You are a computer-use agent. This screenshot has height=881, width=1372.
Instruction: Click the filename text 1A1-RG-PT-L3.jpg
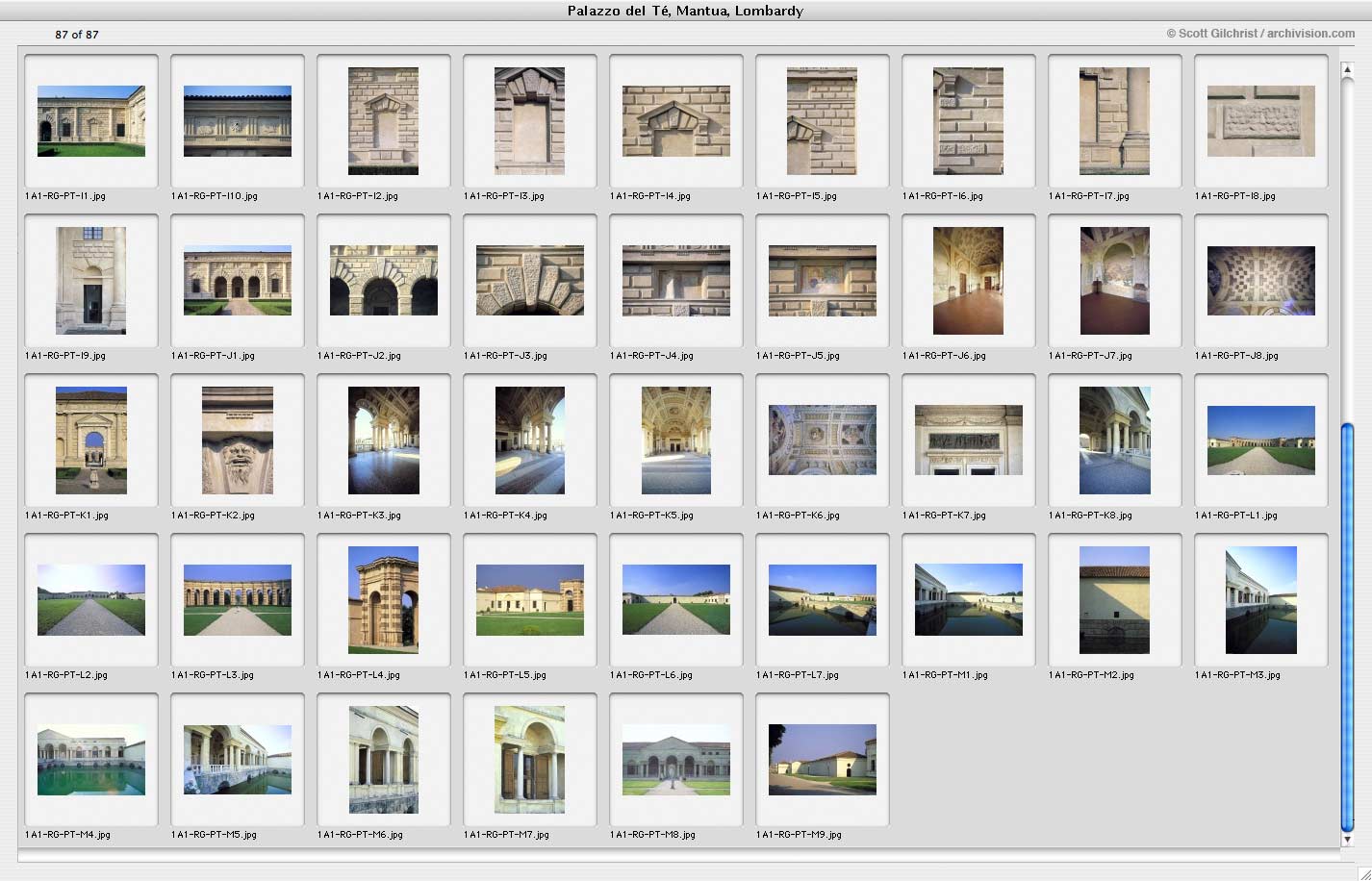(213, 675)
